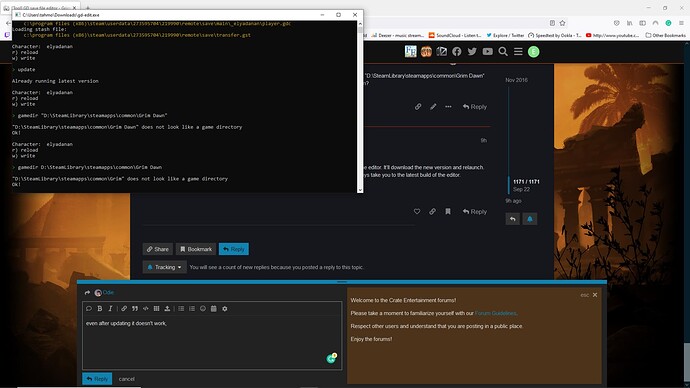690x388 pixels.
Task: Toggle bold formatting in composer
Action: [x=100, y=309]
